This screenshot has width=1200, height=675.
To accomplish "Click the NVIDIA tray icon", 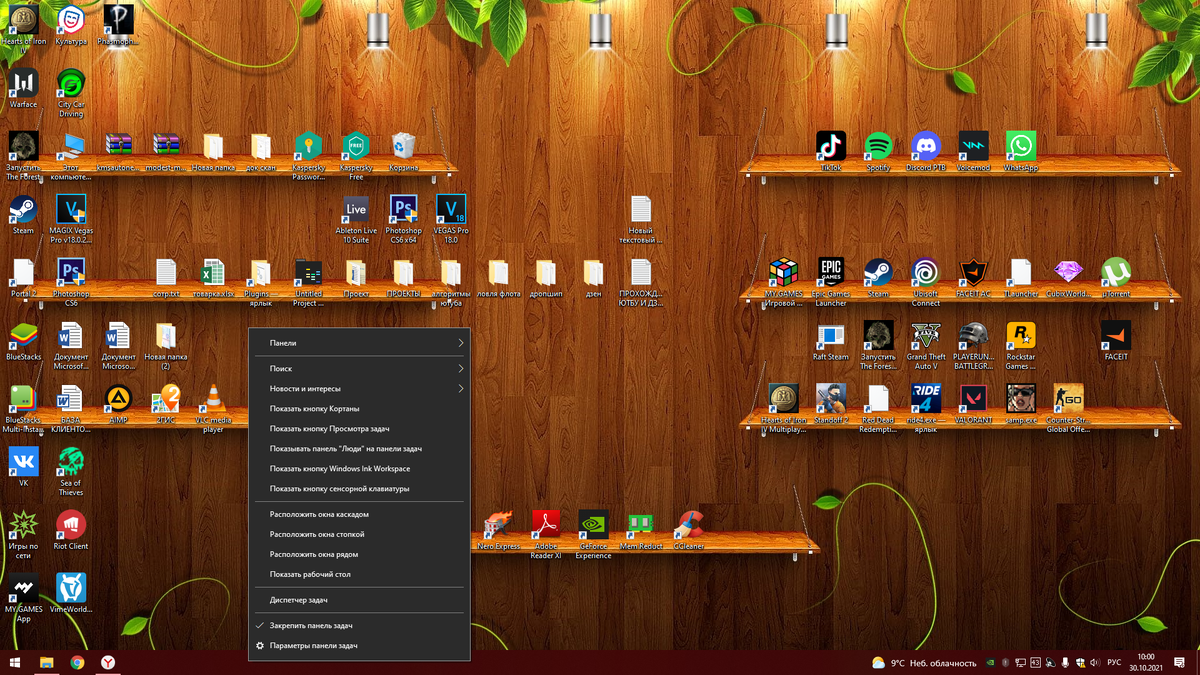I will click(990, 662).
